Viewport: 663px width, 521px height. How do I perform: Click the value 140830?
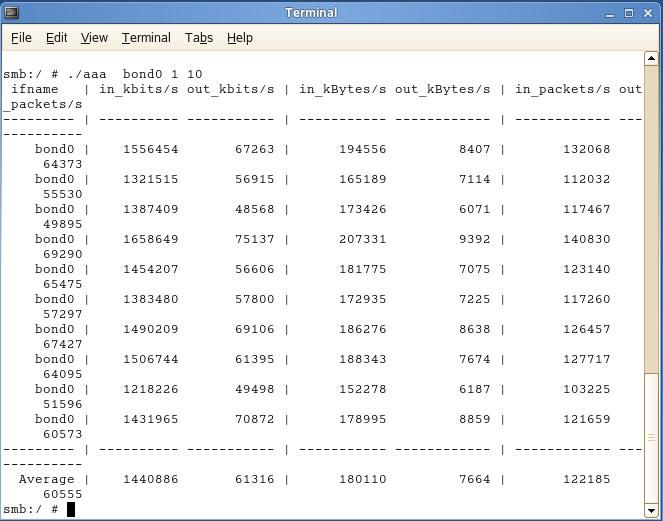[586, 239]
